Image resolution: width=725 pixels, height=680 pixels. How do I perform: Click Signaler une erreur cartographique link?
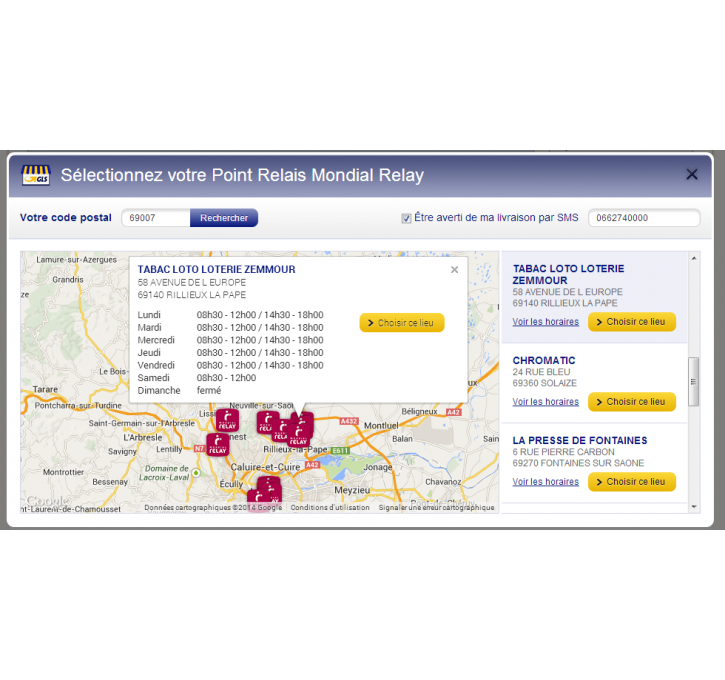436,508
